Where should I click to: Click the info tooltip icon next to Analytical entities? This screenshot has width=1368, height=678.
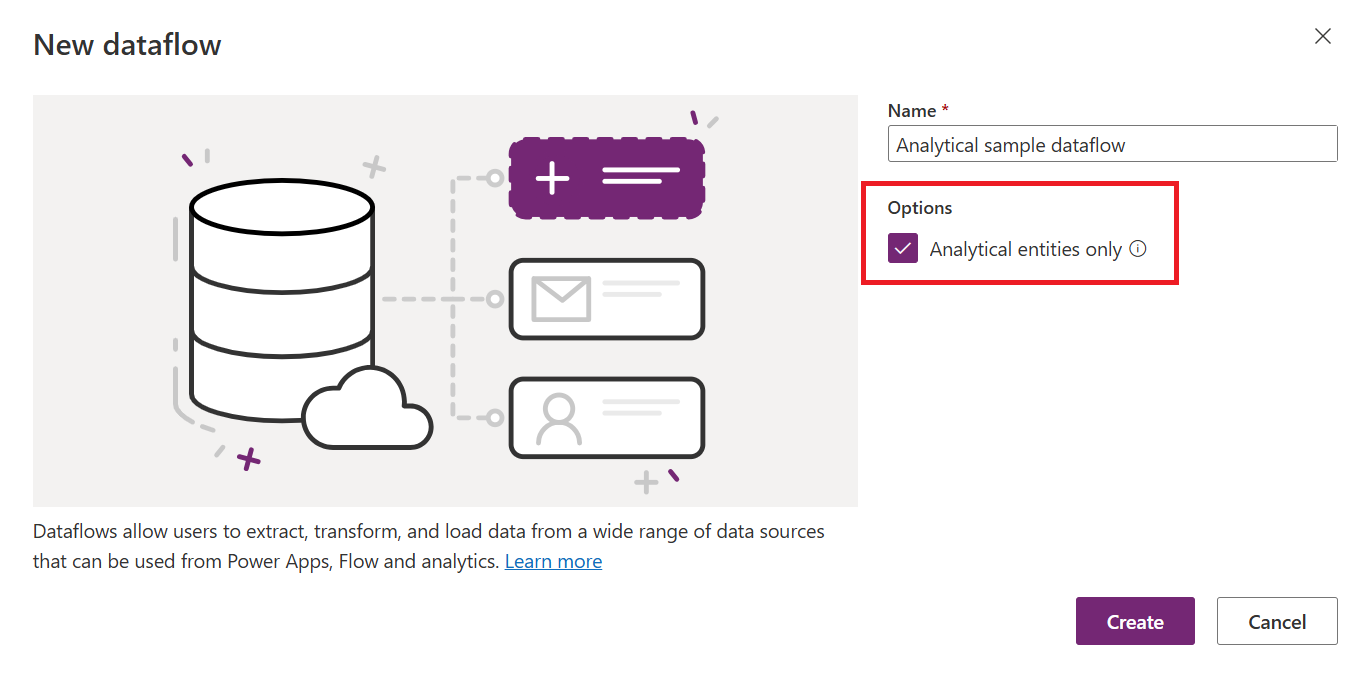coord(1138,249)
